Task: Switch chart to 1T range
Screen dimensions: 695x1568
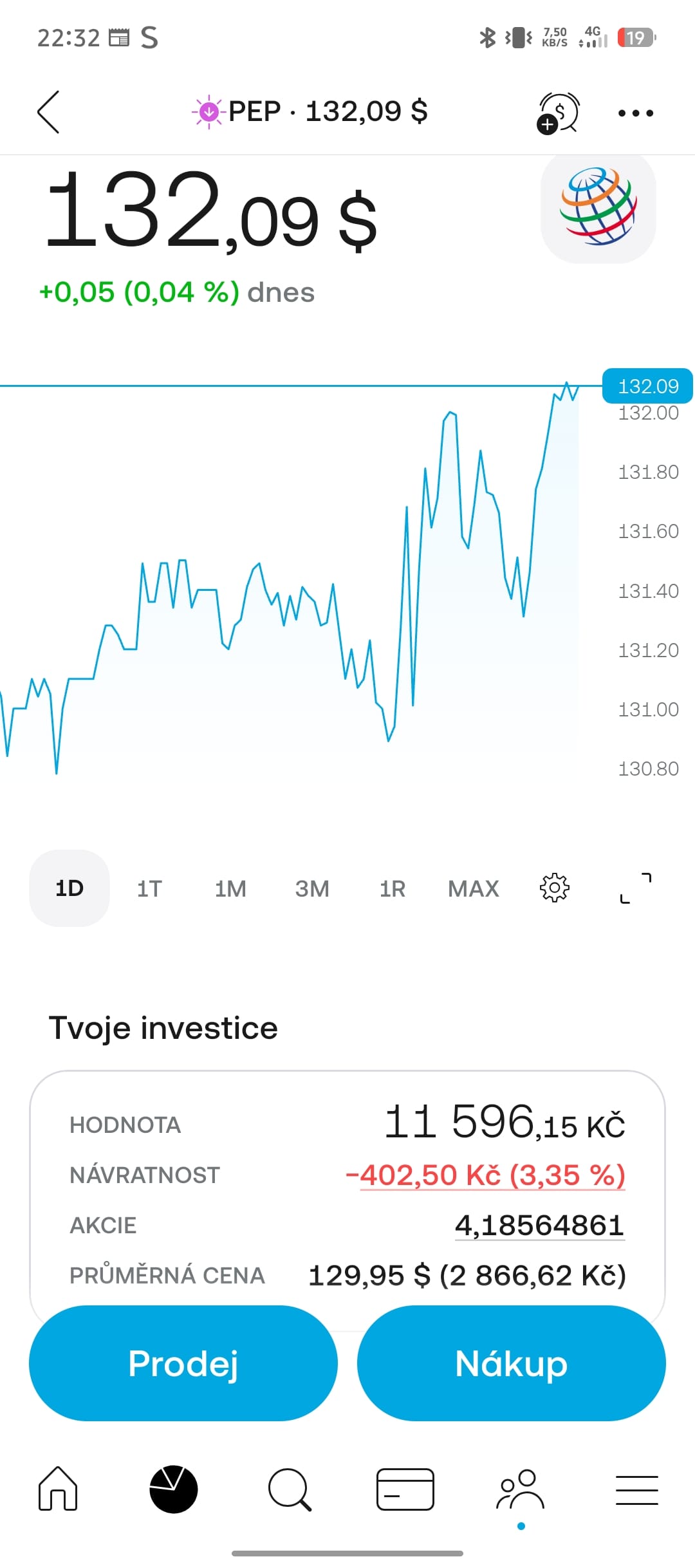Action: tap(149, 888)
